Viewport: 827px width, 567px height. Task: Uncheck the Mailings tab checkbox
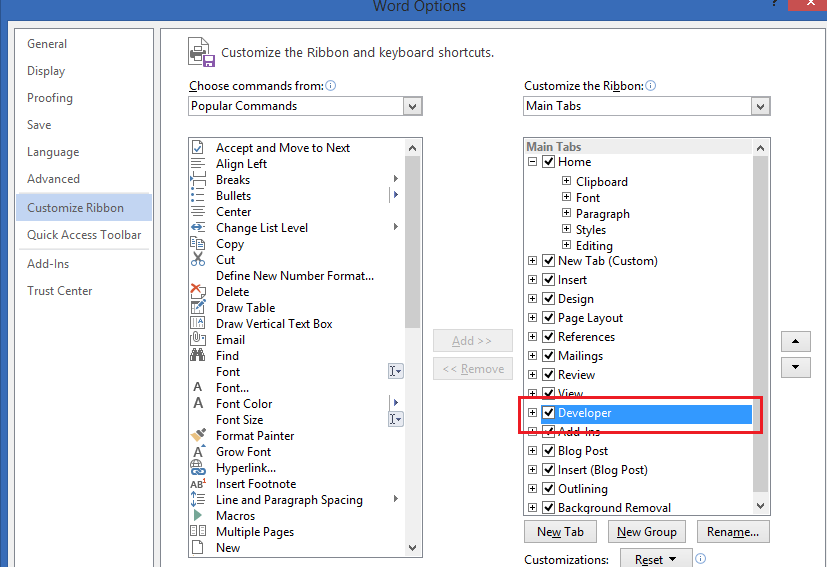click(549, 355)
